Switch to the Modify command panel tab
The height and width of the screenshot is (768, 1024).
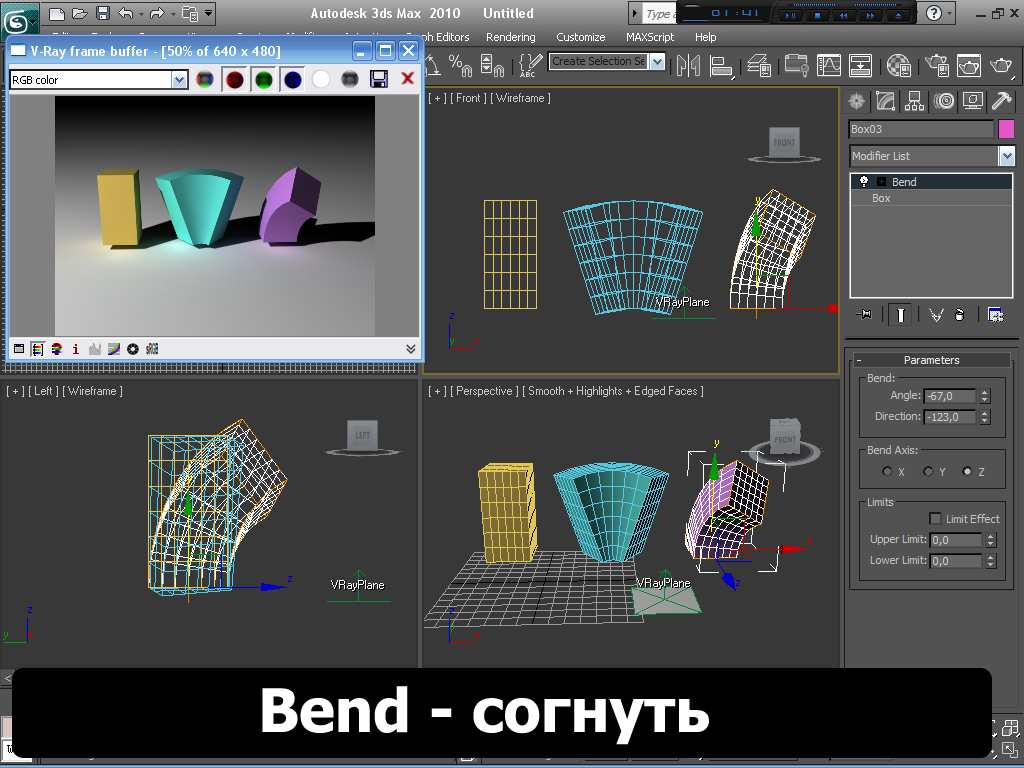(x=885, y=101)
